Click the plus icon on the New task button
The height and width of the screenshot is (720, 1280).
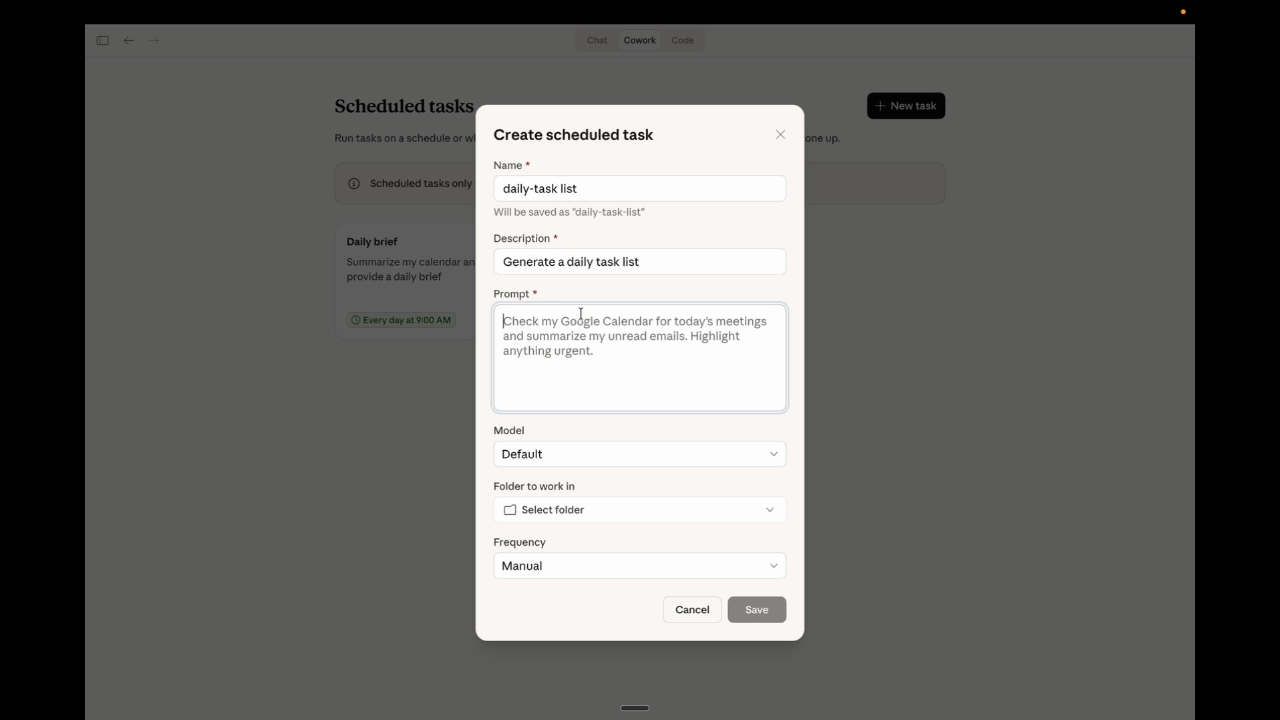pyautogui.click(x=879, y=105)
